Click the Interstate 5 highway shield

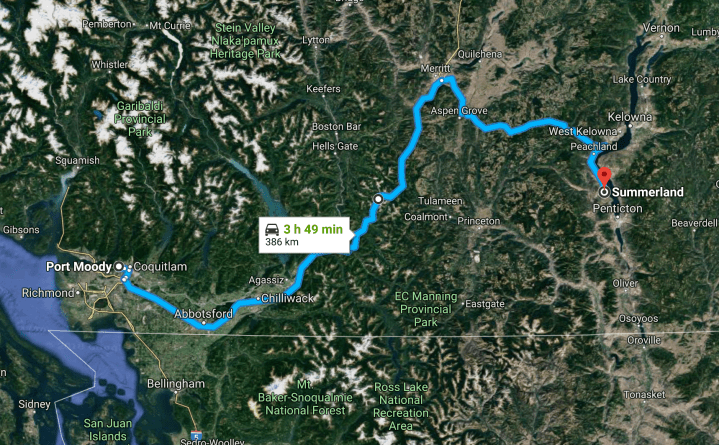(x=196, y=434)
